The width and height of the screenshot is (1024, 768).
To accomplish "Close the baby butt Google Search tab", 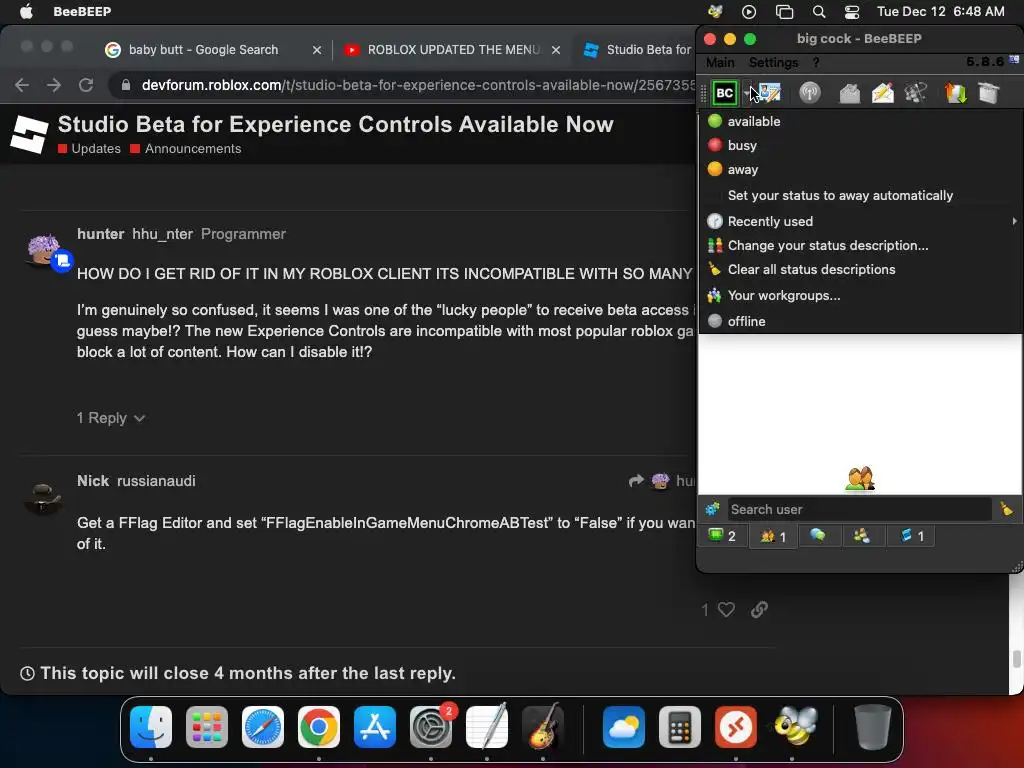I will (317, 50).
